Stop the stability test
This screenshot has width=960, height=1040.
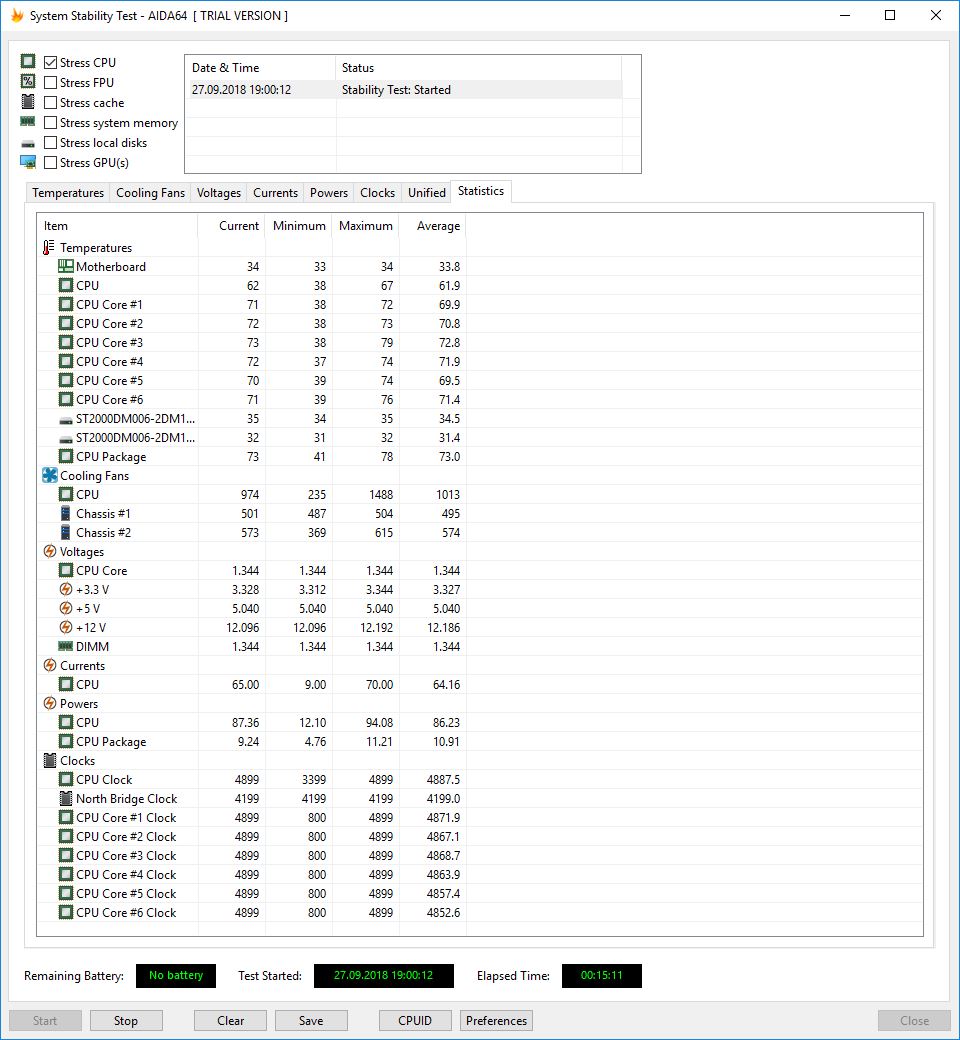point(126,1021)
